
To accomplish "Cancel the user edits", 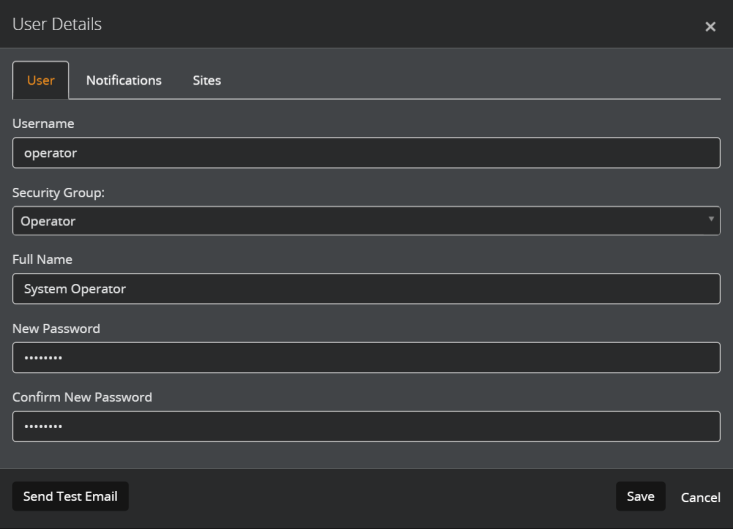I will point(700,497).
